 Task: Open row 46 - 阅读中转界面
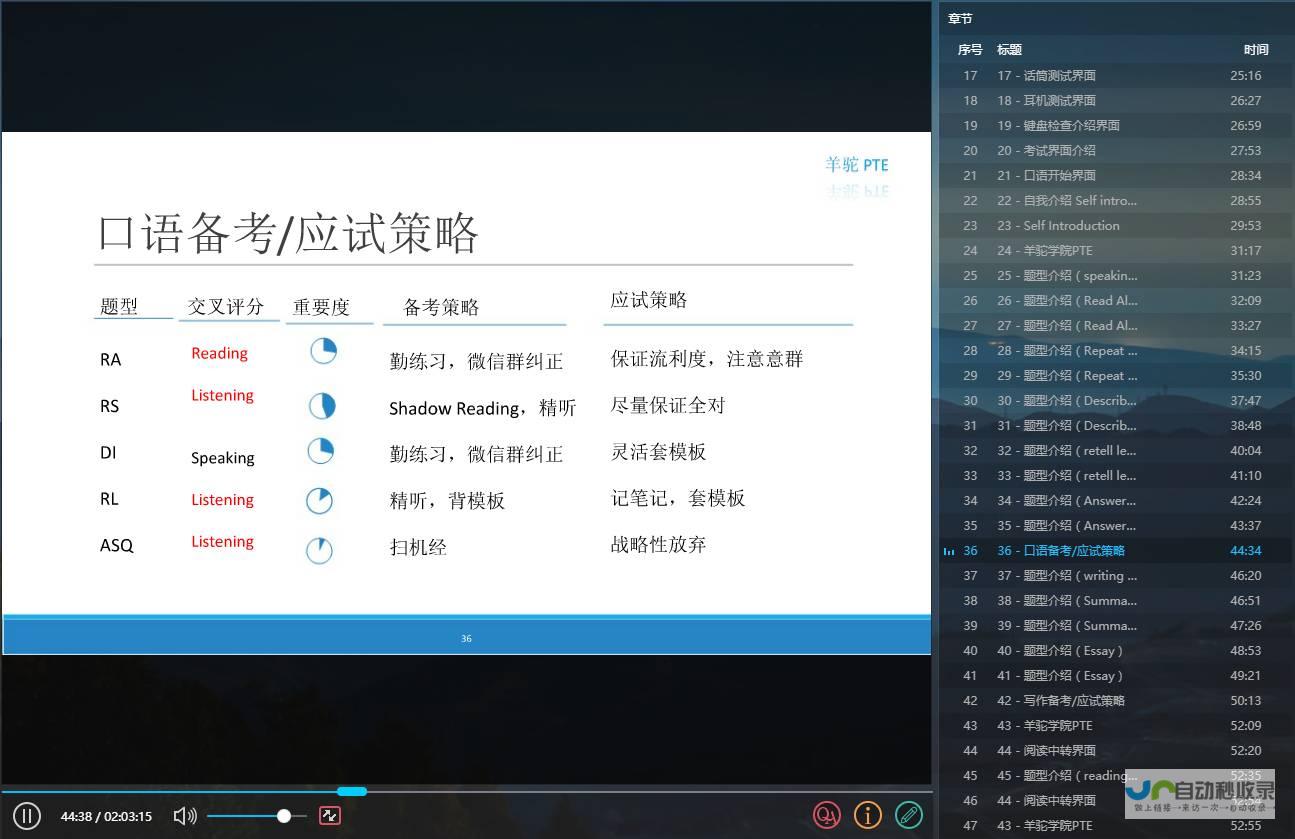(1115, 800)
